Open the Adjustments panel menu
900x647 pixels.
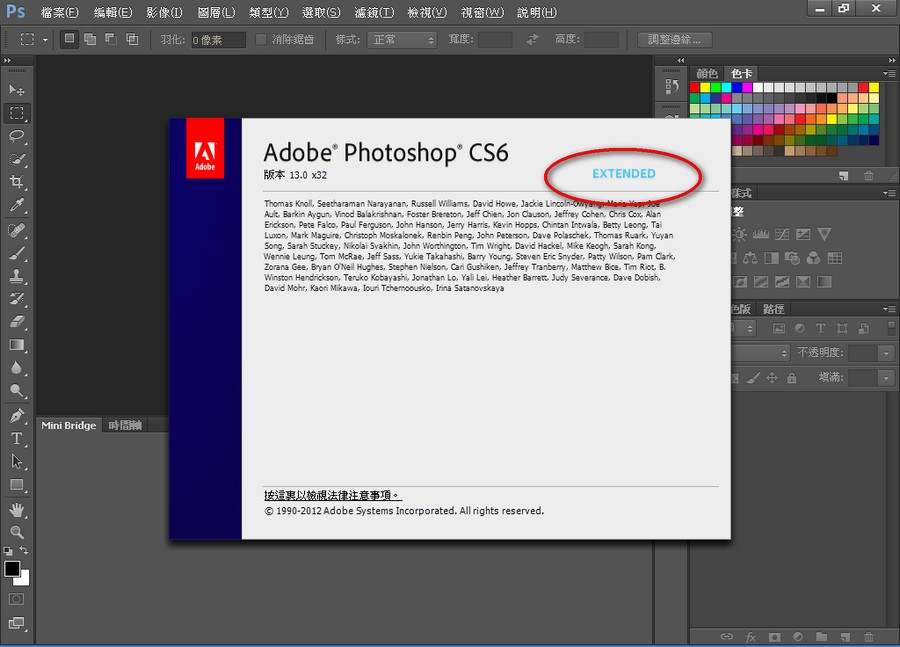[x=889, y=193]
